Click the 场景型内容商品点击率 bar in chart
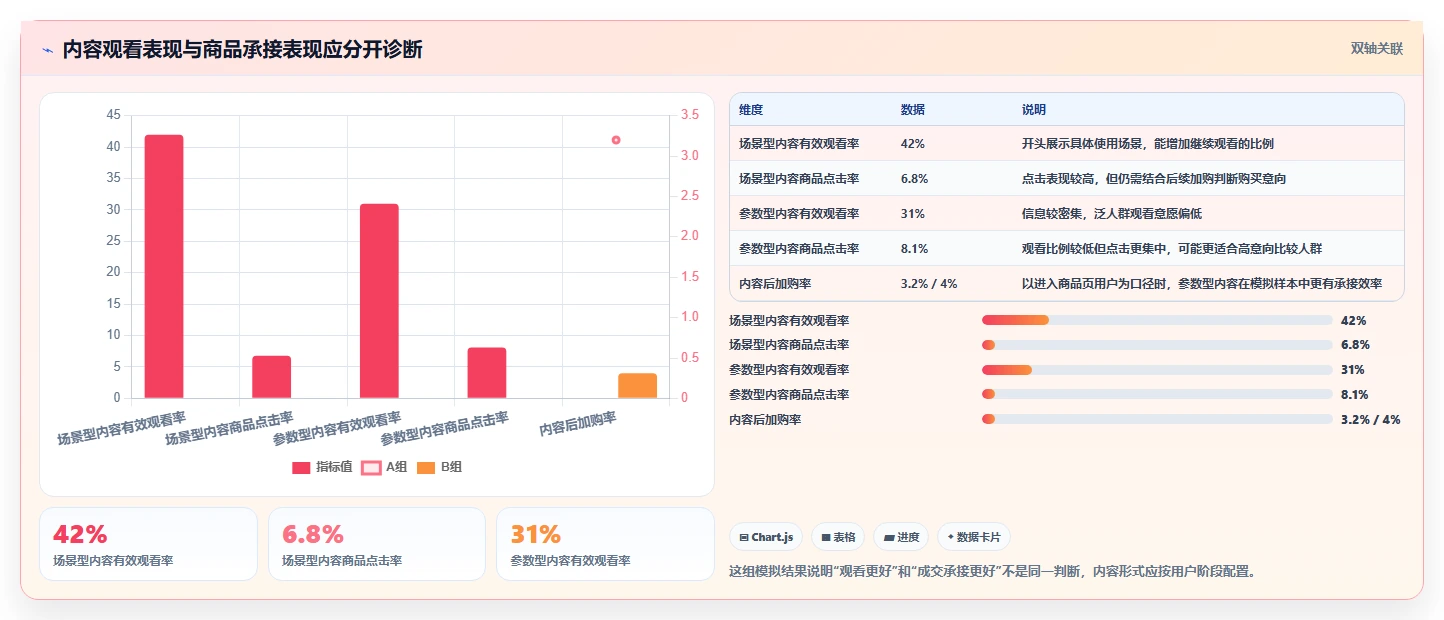 pos(272,377)
